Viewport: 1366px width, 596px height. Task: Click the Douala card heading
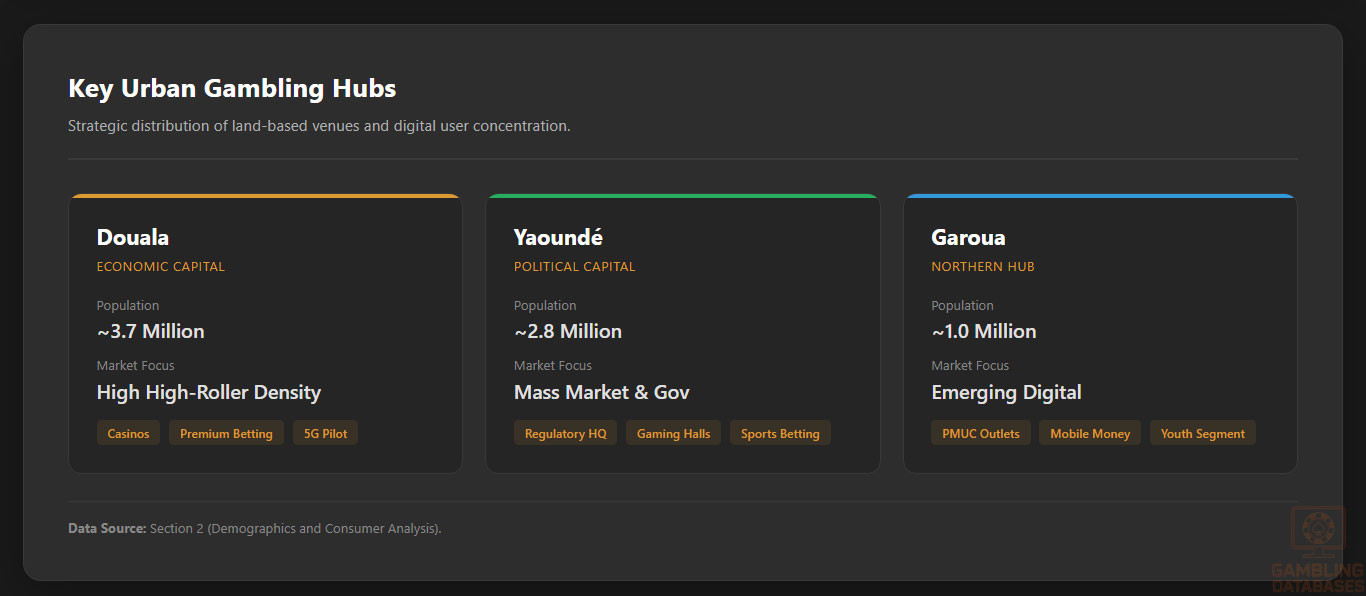pyautogui.click(x=133, y=237)
